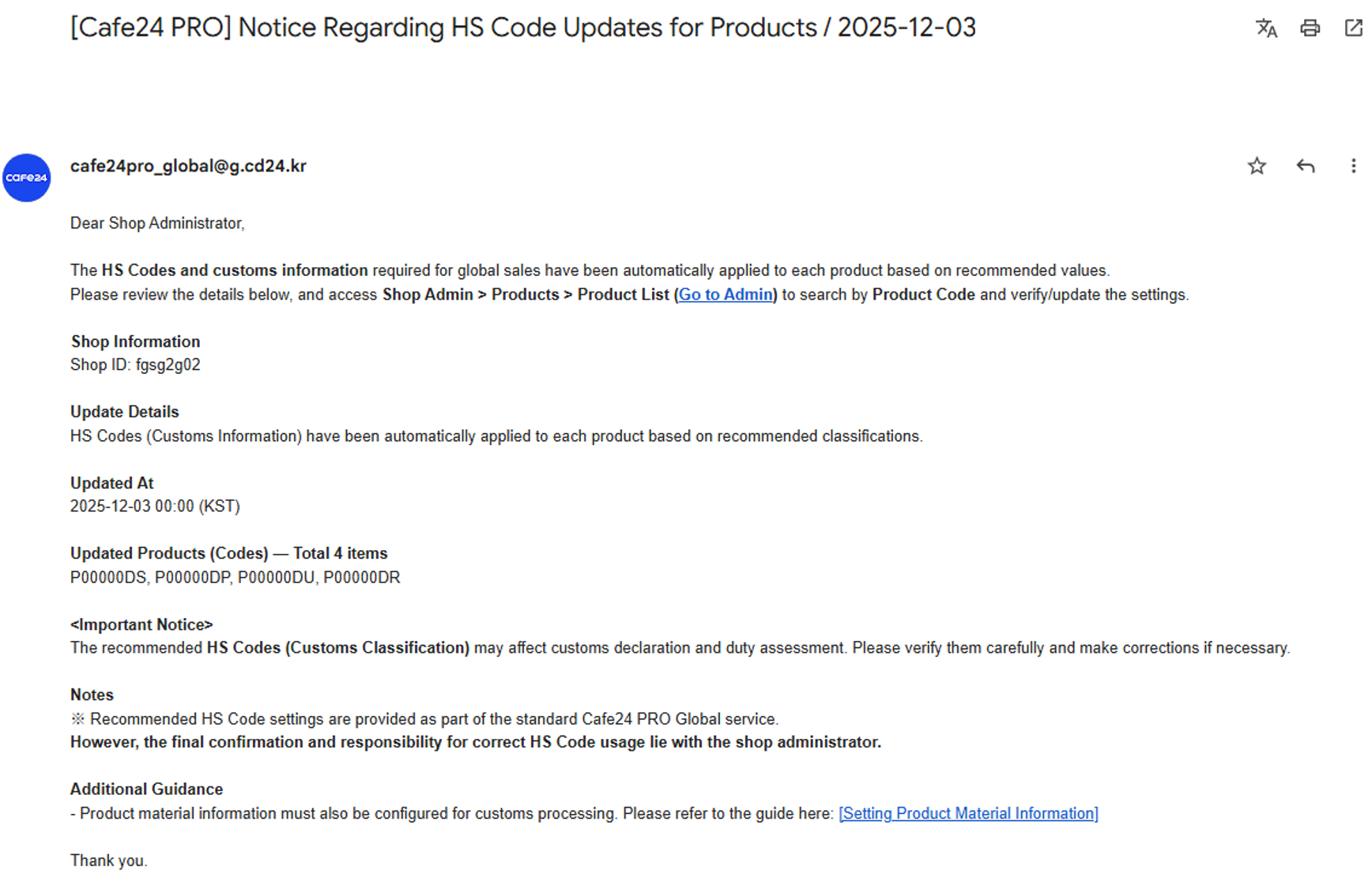Reply to cafe24pro_global sender
1372x889 pixels.
[x=1306, y=166]
